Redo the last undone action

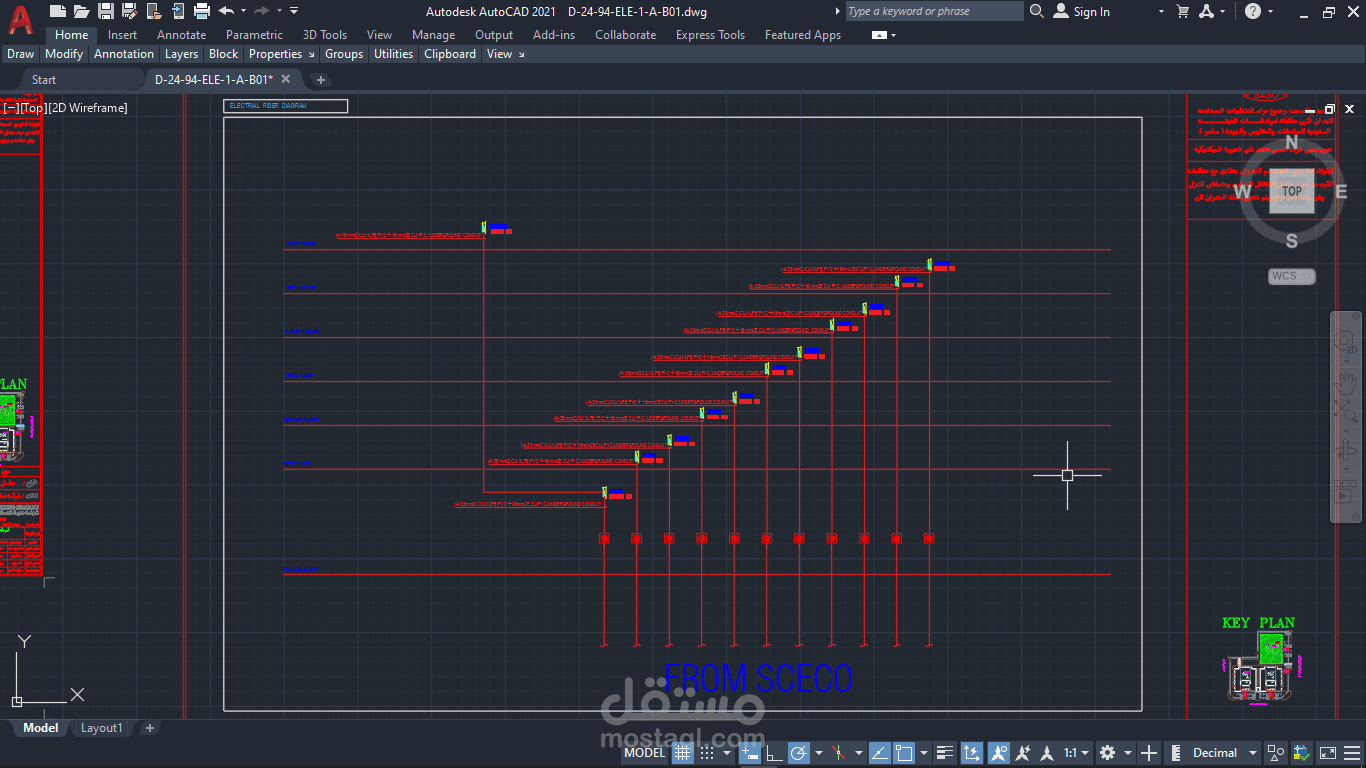point(261,11)
